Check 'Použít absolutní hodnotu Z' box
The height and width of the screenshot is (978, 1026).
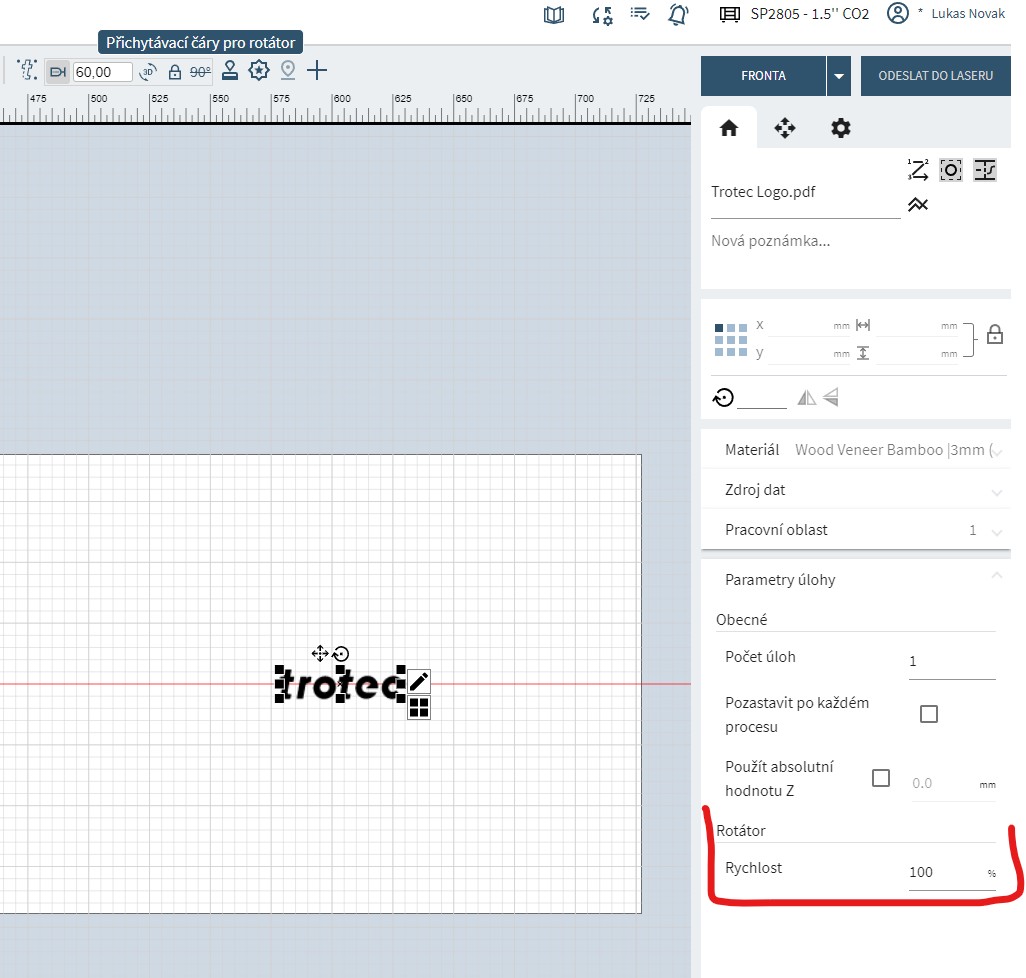coord(881,778)
